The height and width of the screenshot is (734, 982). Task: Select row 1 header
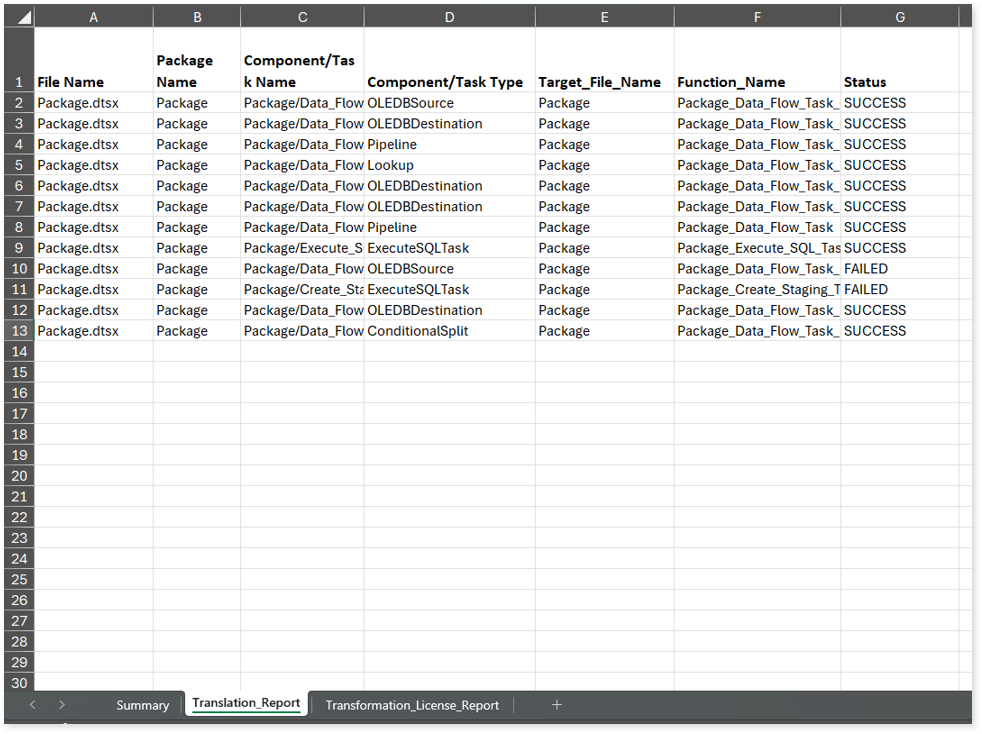[18, 82]
